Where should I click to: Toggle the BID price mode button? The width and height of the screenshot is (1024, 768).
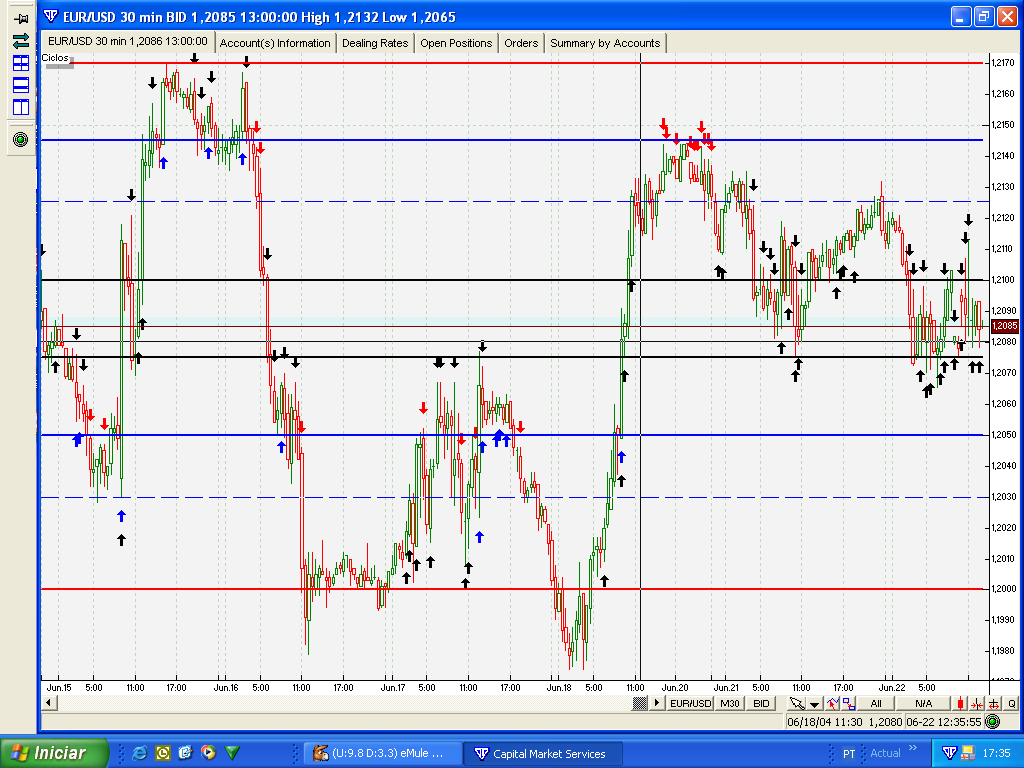(x=760, y=703)
